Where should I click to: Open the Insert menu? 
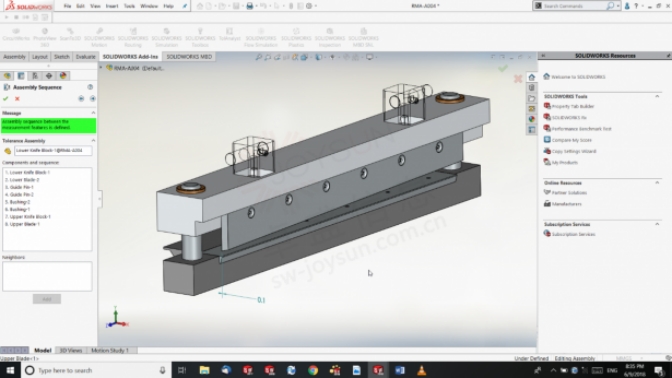[x=112, y=6]
